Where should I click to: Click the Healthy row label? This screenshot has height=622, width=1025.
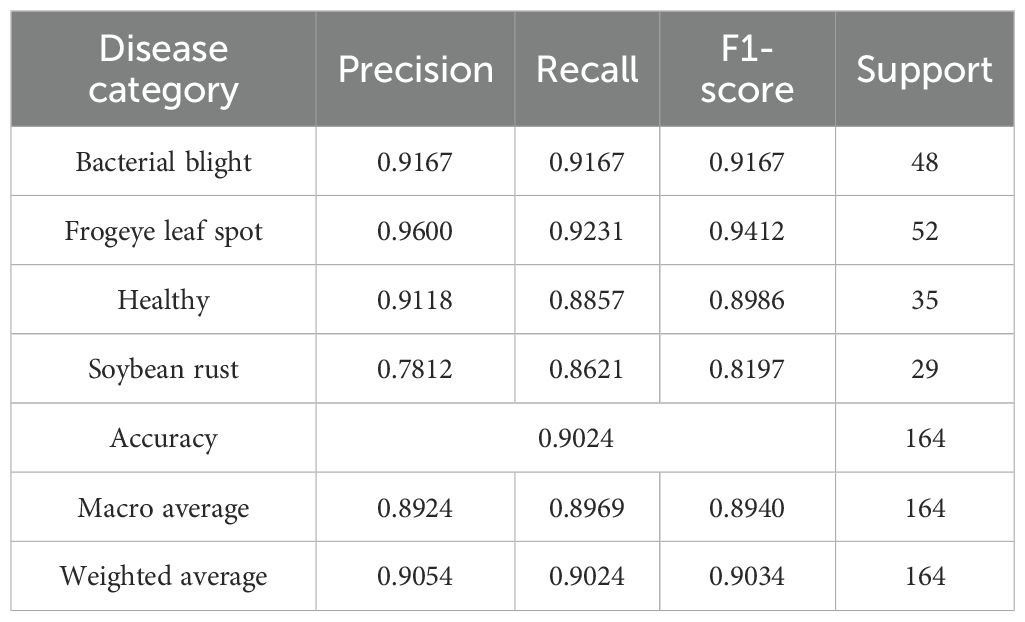click(x=163, y=300)
